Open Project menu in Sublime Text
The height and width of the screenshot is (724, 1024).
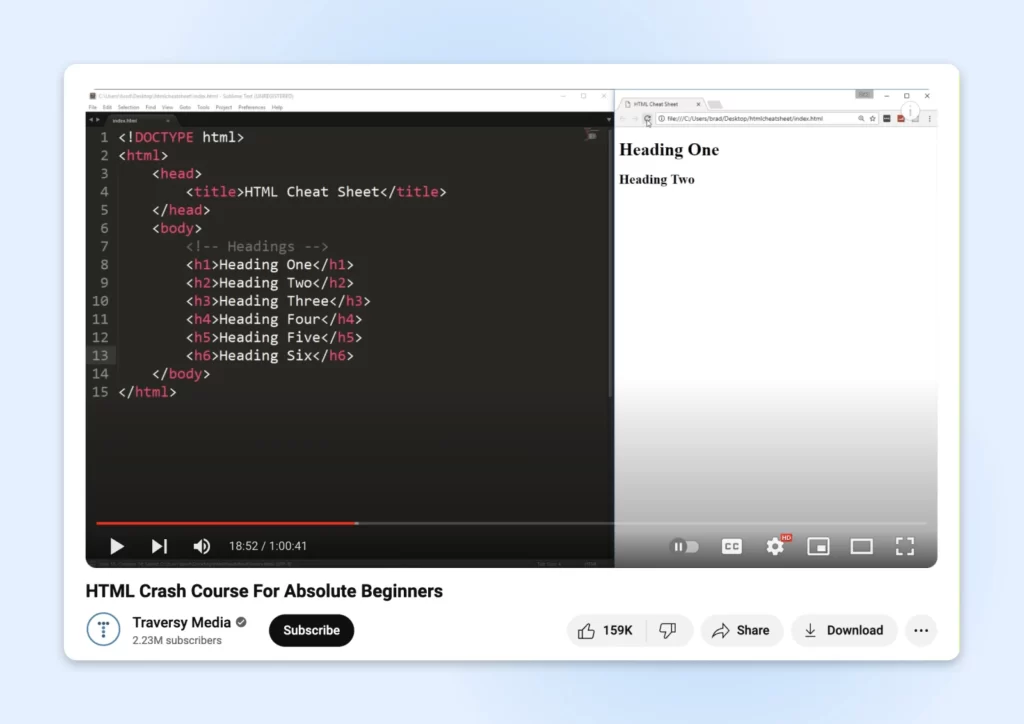pyautogui.click(x=224, y=107)
